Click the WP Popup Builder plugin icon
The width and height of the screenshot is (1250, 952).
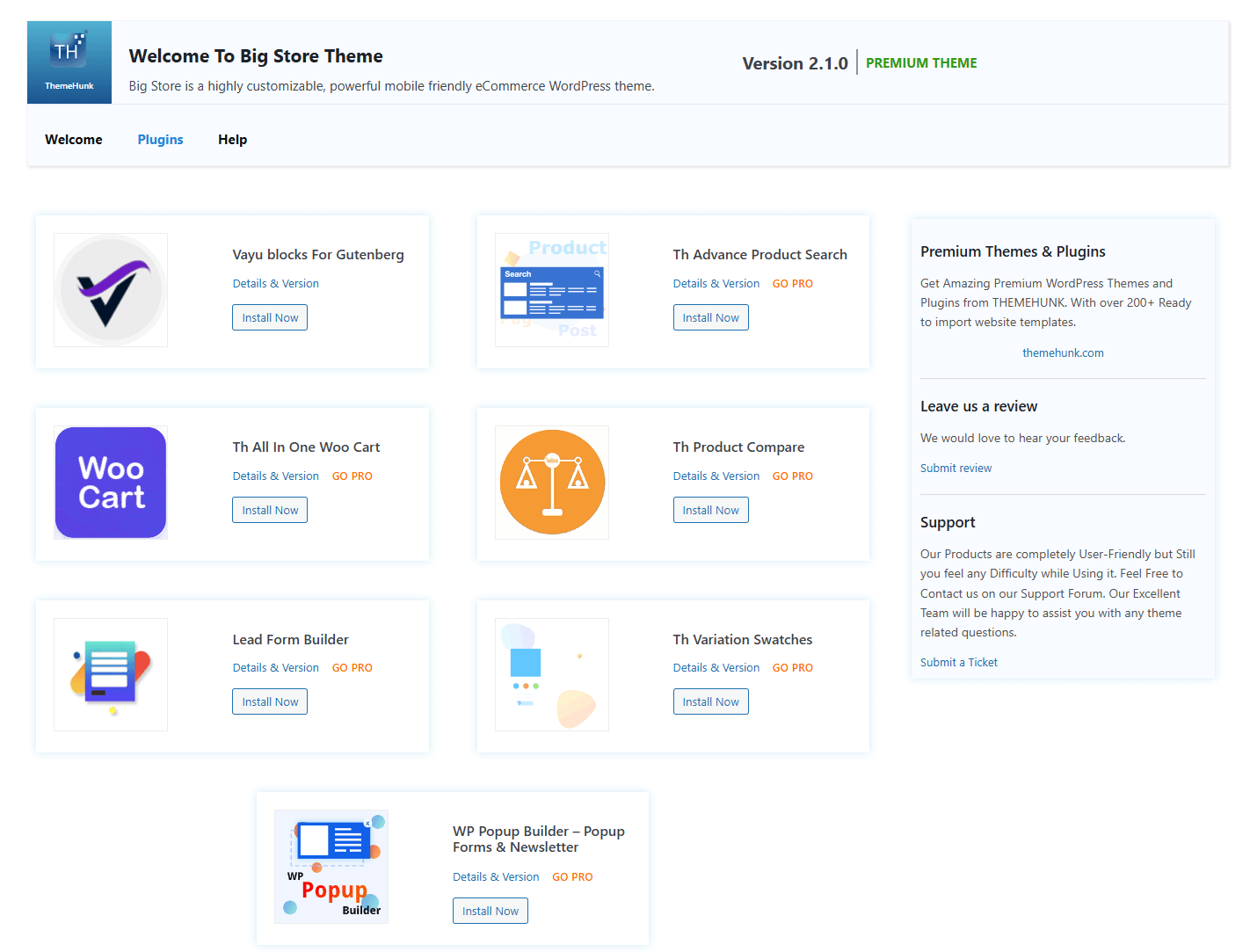(331, 867)
